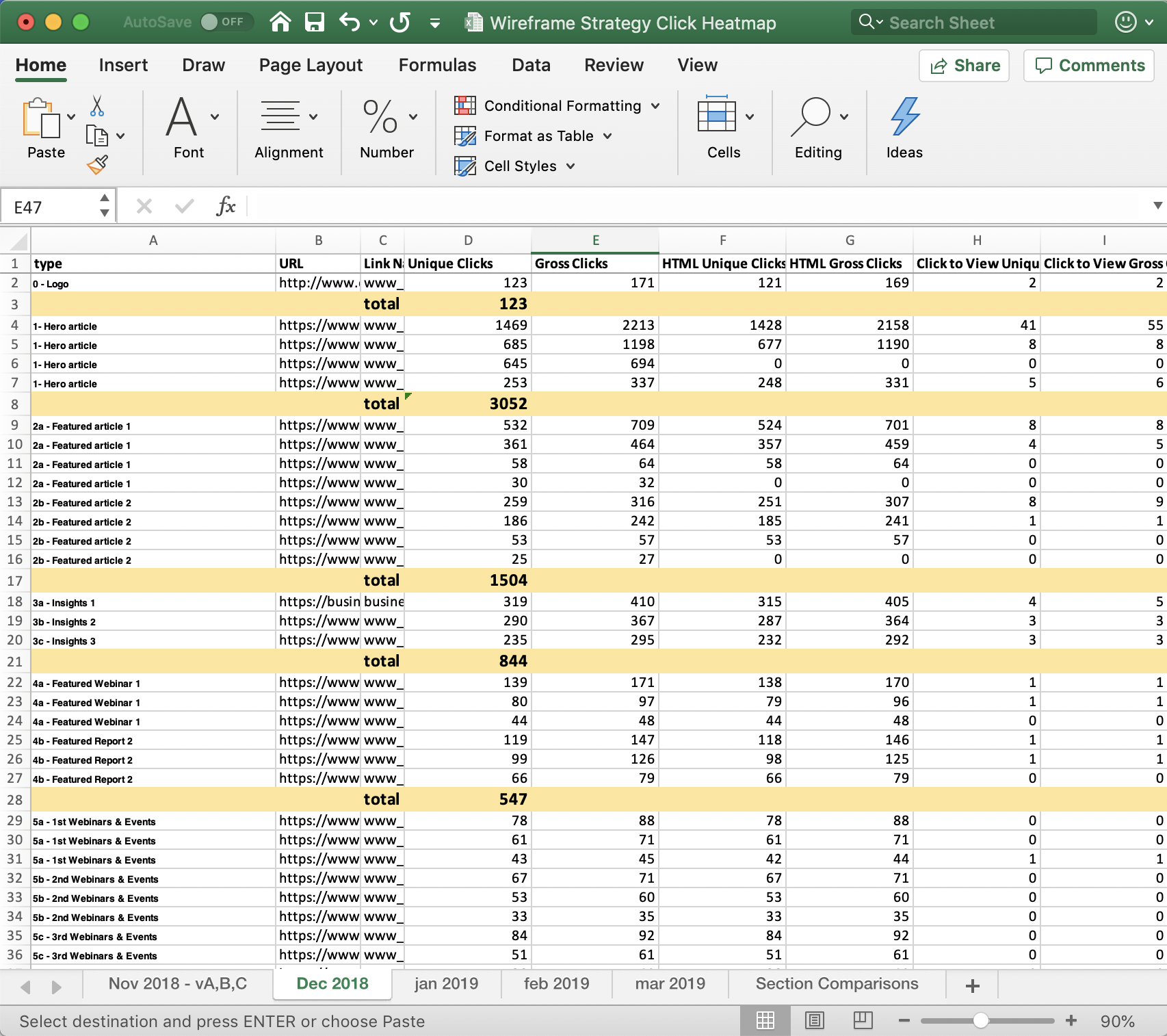Expand the Paste options arrow
The image size is (1167, 1036).
[x=71, y=116]
